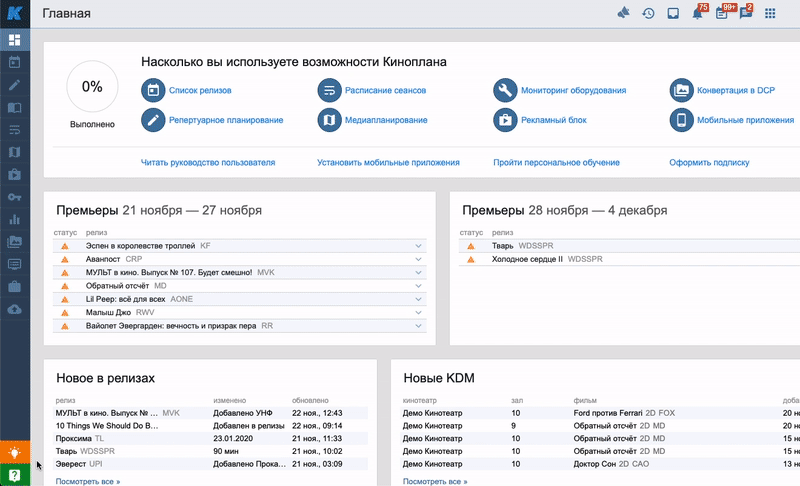Click the Оформить подписку link
Image resolution: width=800 pixels, height=486 pixels.
(x=709, y=162)
